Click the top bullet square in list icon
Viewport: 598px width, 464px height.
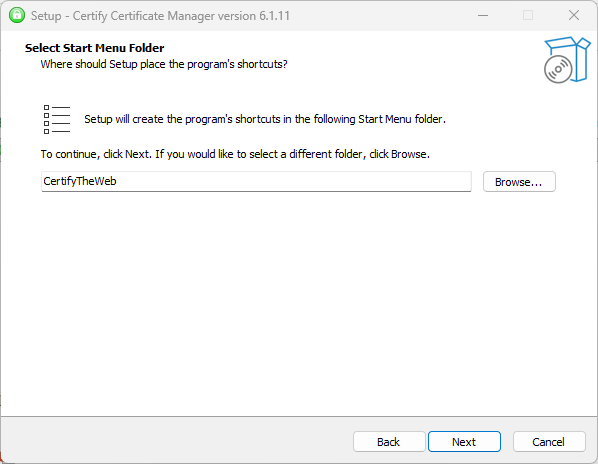pos(47,108)
